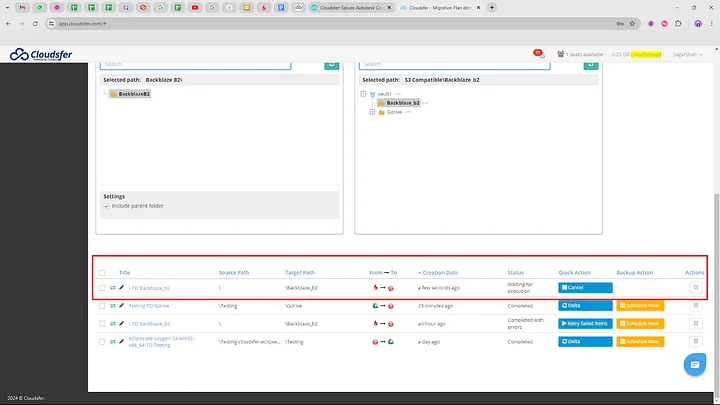Run Delta for eclipse-jee-oxygen plan

585,342
